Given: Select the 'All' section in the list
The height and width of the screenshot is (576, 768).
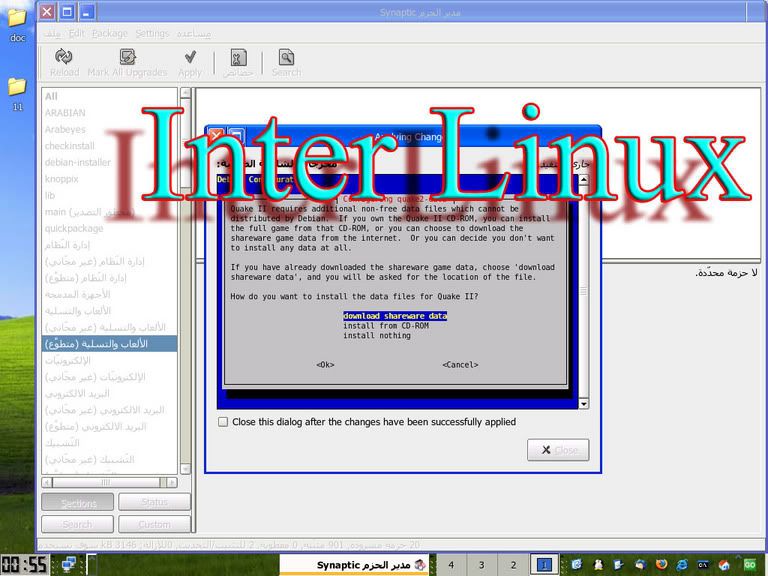Looking at the screenshot, I should (x=109, y=96).
